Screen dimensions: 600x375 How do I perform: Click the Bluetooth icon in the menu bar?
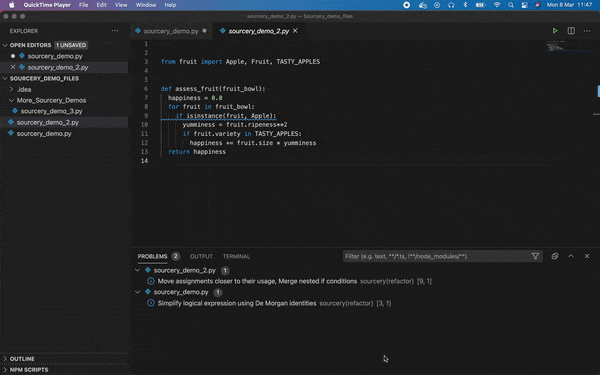tap(465, 5)
